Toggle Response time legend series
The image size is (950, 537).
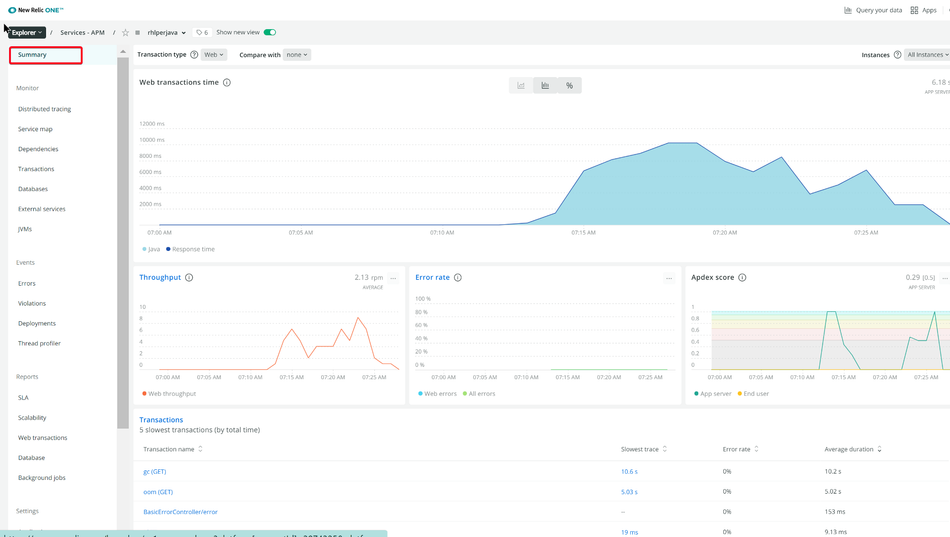click(190, 249)
